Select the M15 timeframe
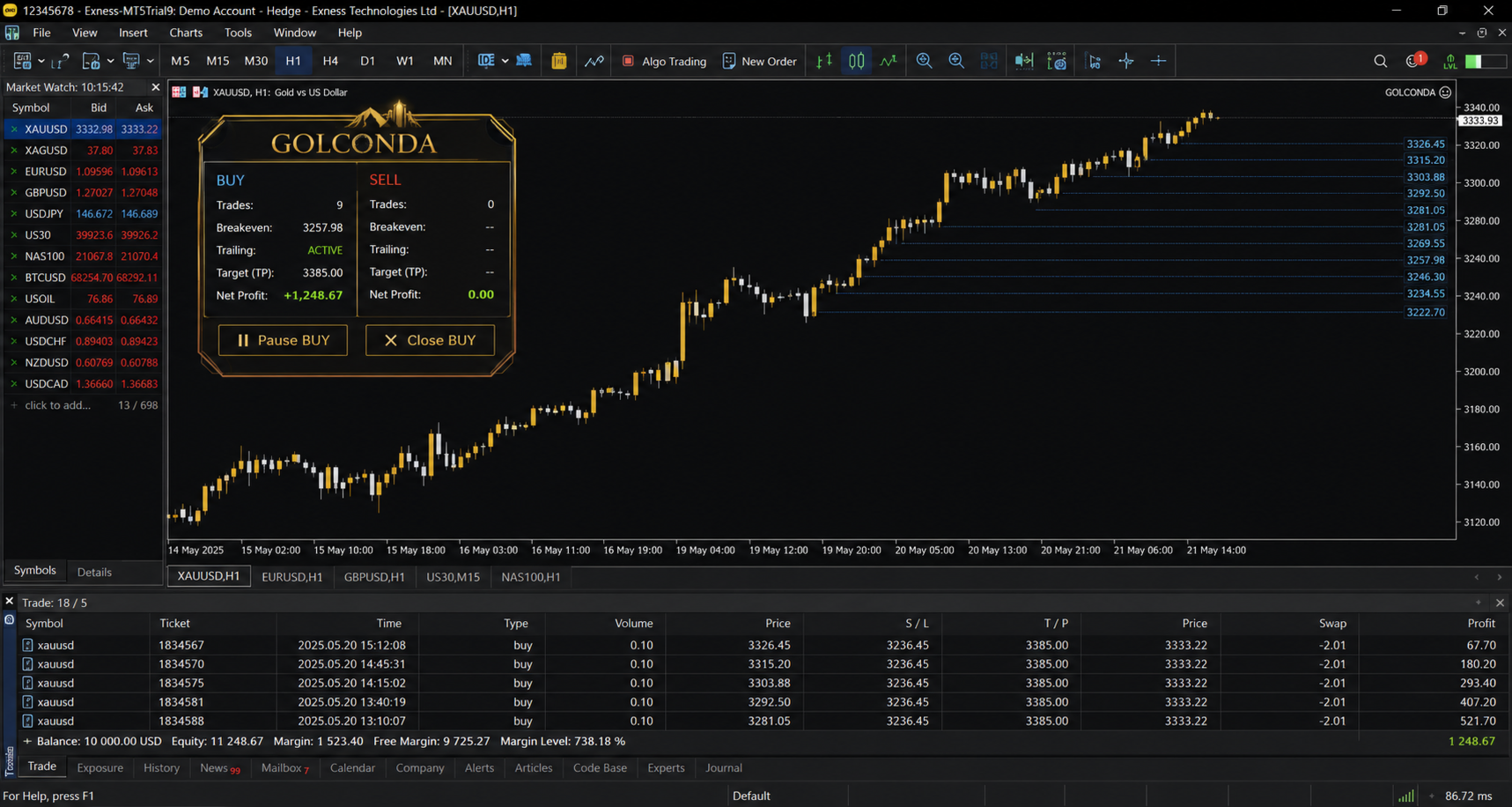This screenshot has width=1512, height=807. (x=218, y=61)
